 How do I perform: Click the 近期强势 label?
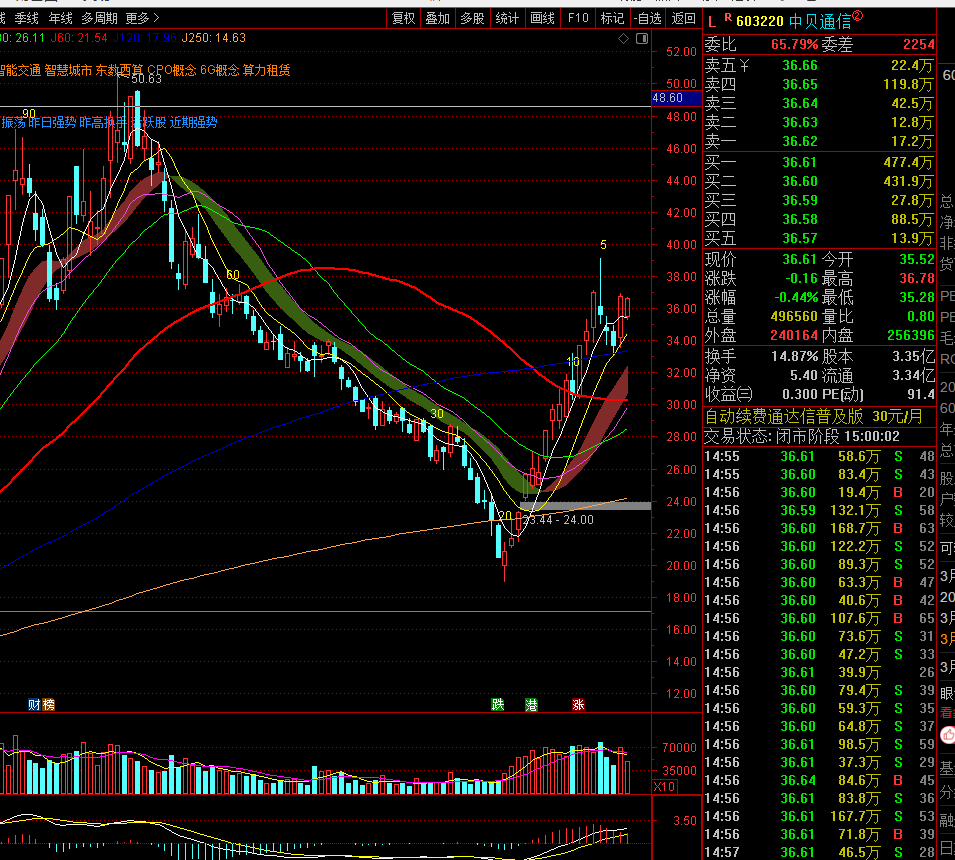(x=193, y=122)
